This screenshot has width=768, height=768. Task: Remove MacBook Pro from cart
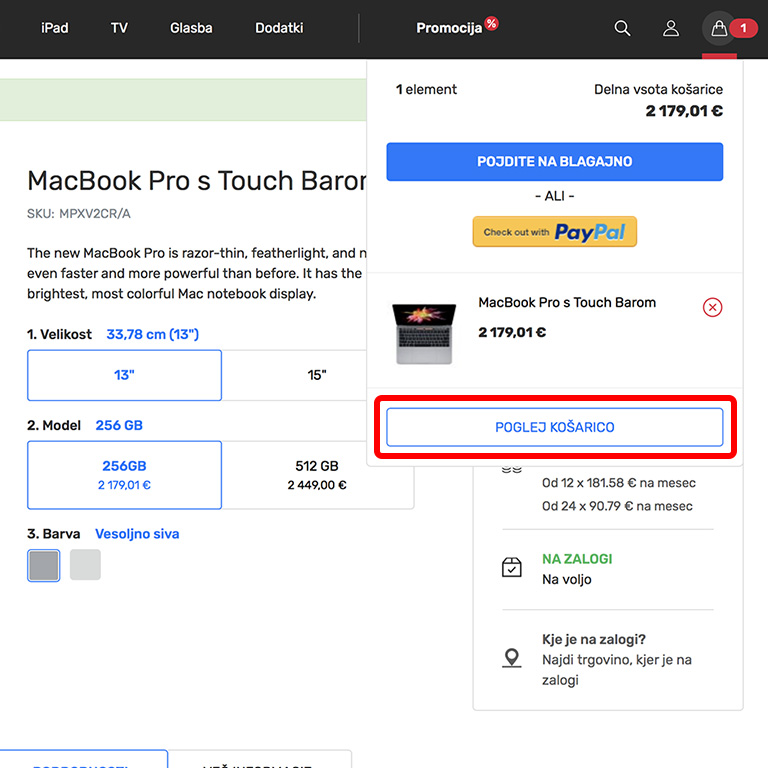(712, 307)
